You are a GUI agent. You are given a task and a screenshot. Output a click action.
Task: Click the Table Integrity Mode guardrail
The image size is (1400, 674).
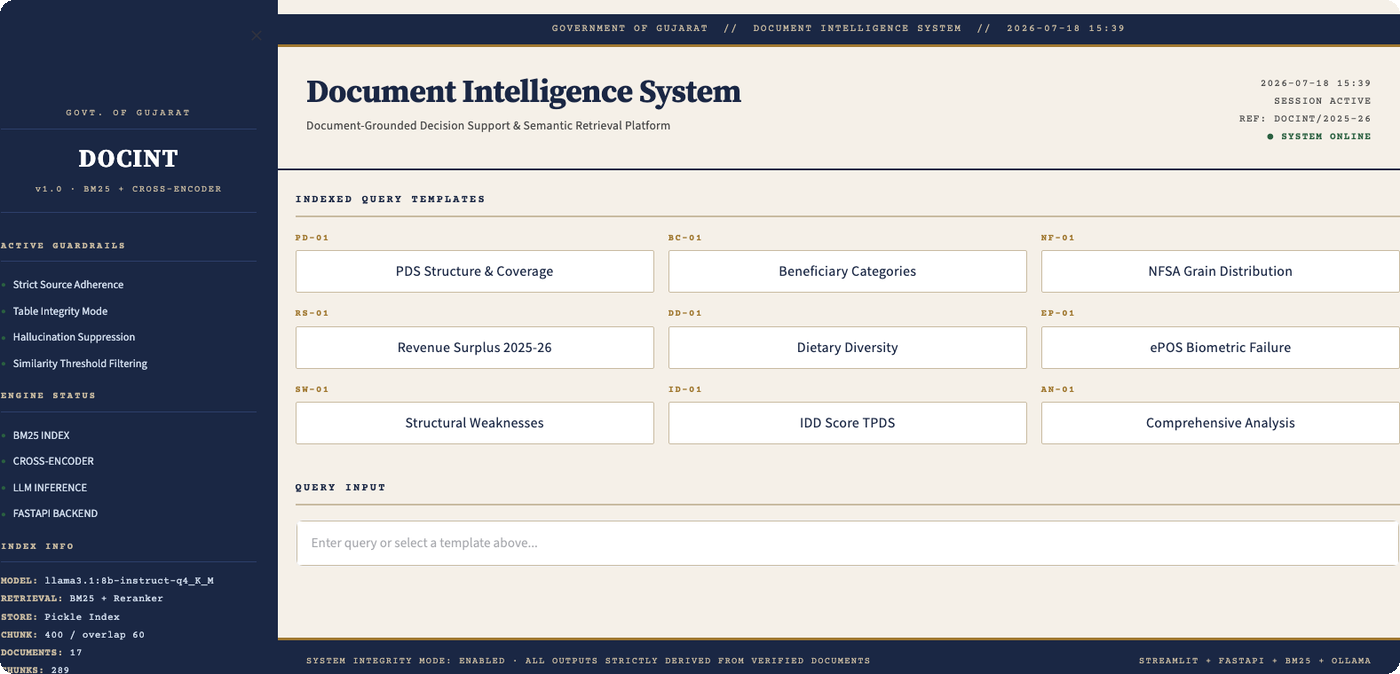[x=60, y=311]
